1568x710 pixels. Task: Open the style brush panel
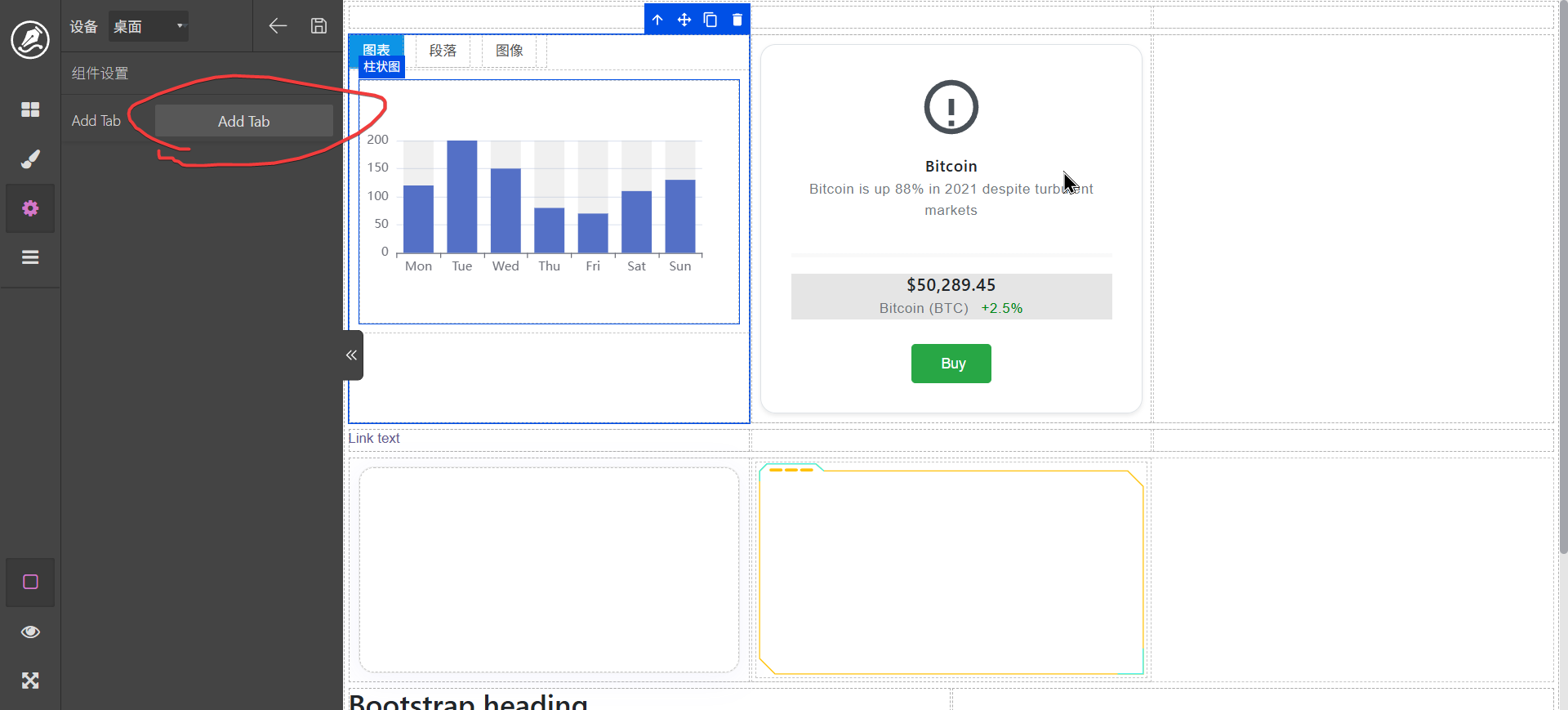tap(30, 159)
